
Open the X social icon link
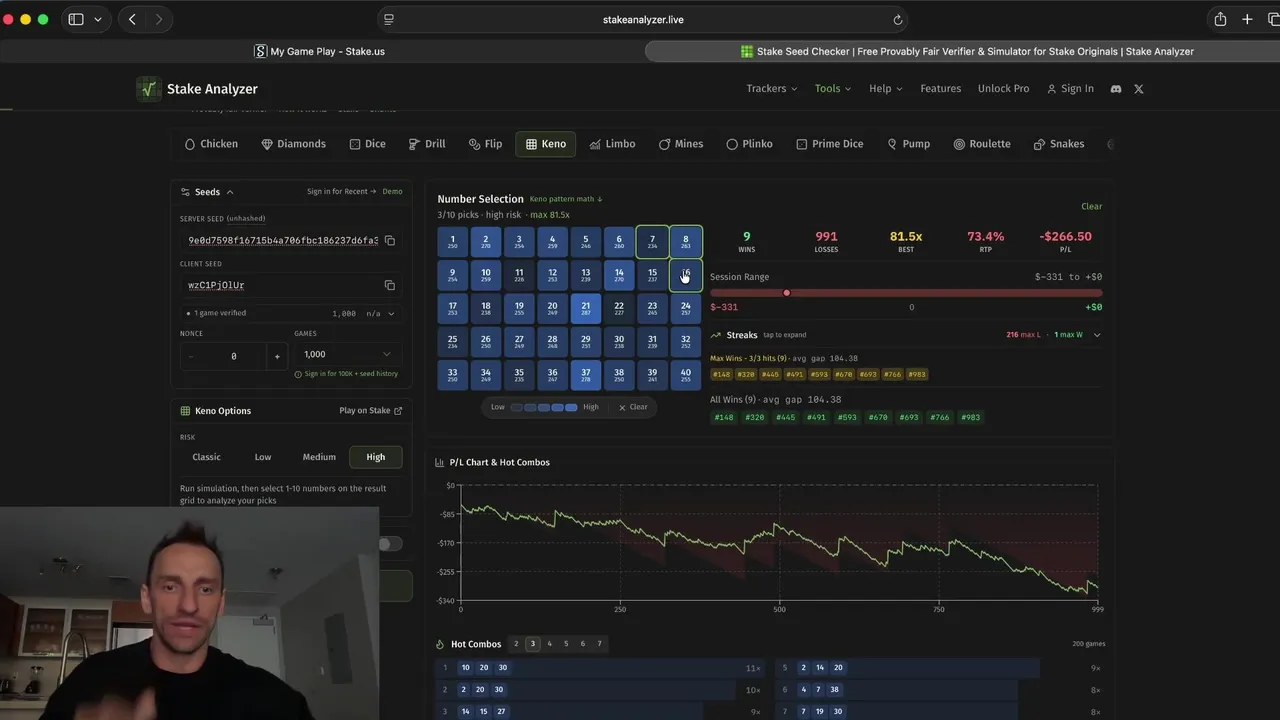tap(1139, 89)
